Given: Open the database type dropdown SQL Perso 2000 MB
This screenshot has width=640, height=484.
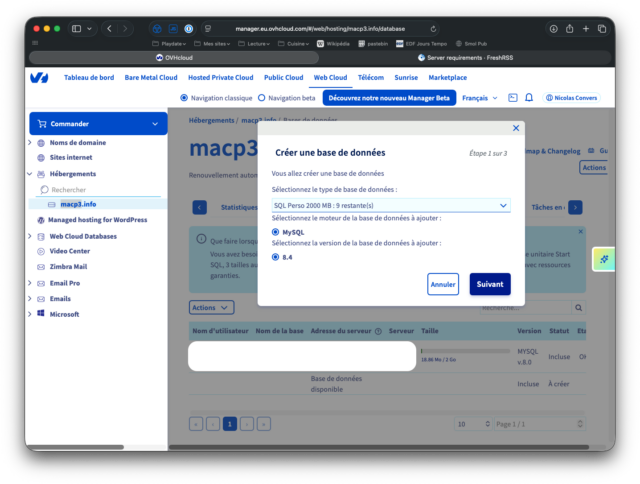Looking at the screenshot, I should click(391, 205).
